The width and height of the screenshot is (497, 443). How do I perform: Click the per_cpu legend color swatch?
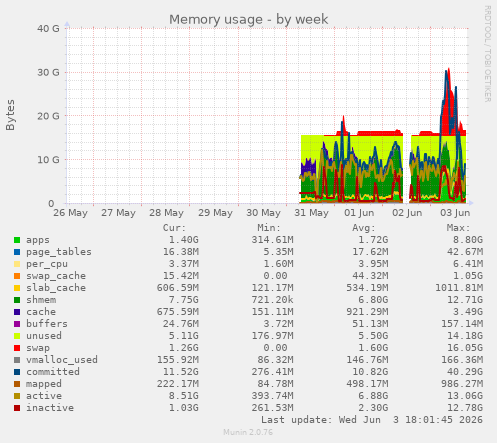17,264
